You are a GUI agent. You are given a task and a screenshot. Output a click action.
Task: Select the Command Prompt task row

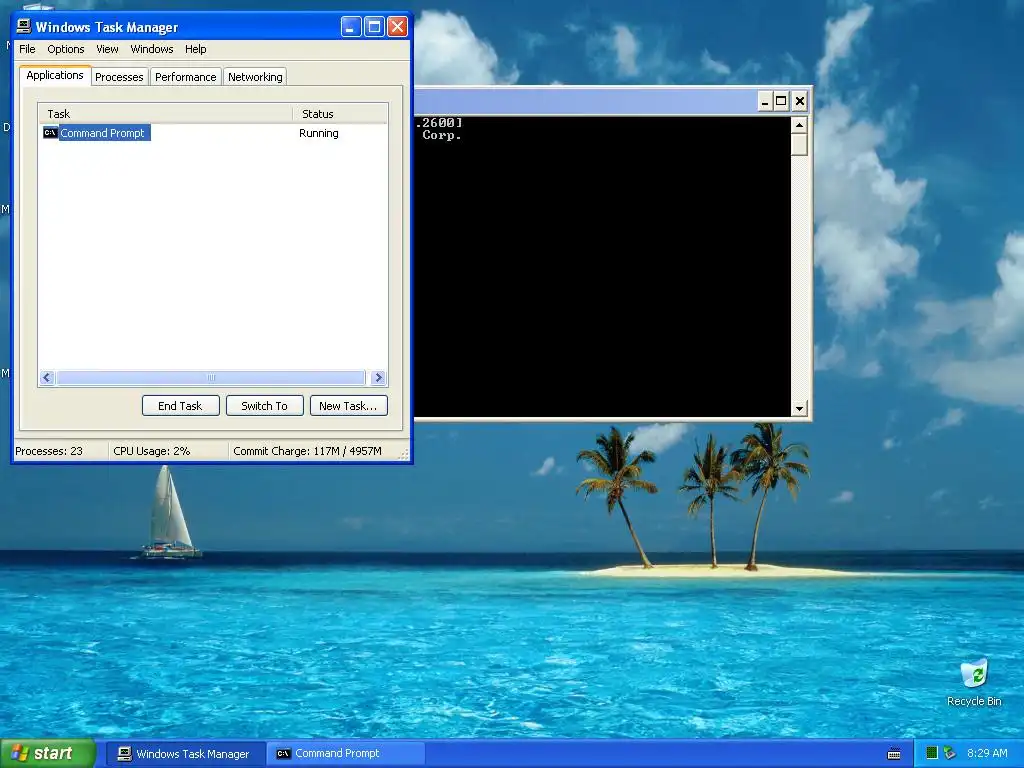coord(212,133)
